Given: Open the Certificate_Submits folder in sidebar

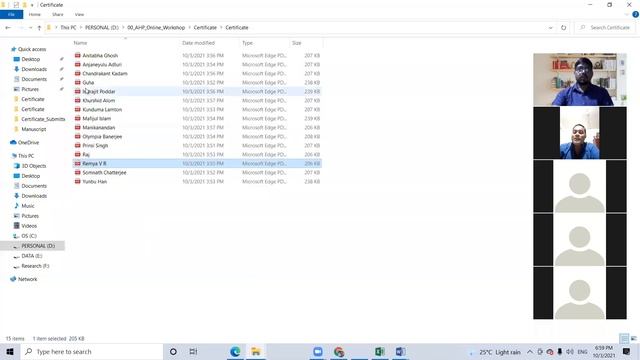Looking at the screenshot, I should [43, 119].
